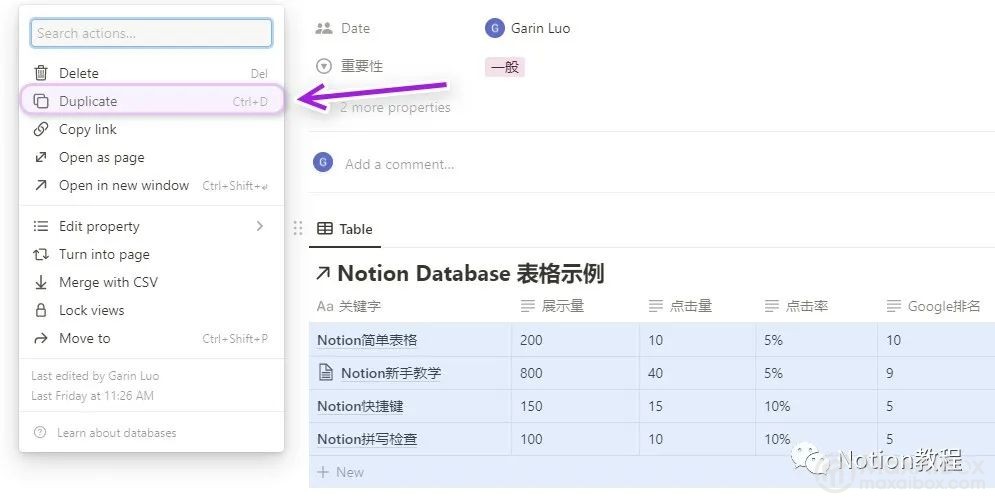Click the Duplicate copy icon
995x504 pixels.
click(41, 101)
